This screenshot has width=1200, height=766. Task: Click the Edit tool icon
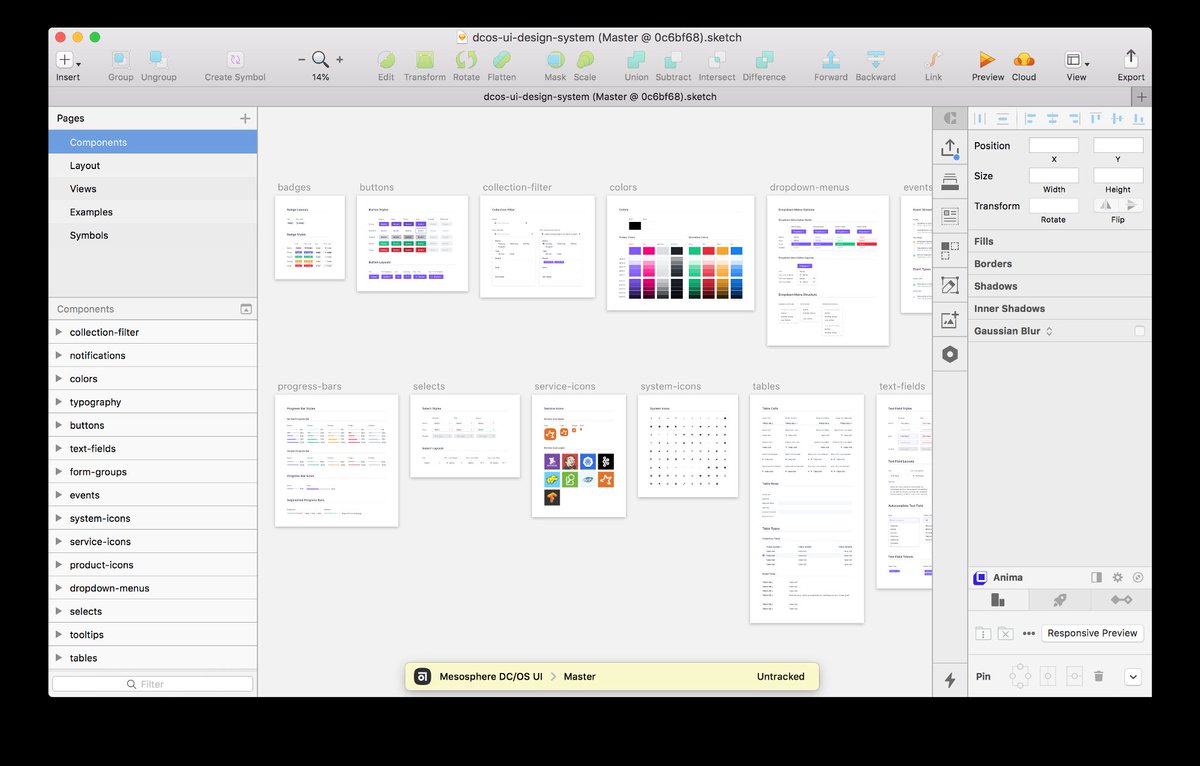[x=386, y=60]
